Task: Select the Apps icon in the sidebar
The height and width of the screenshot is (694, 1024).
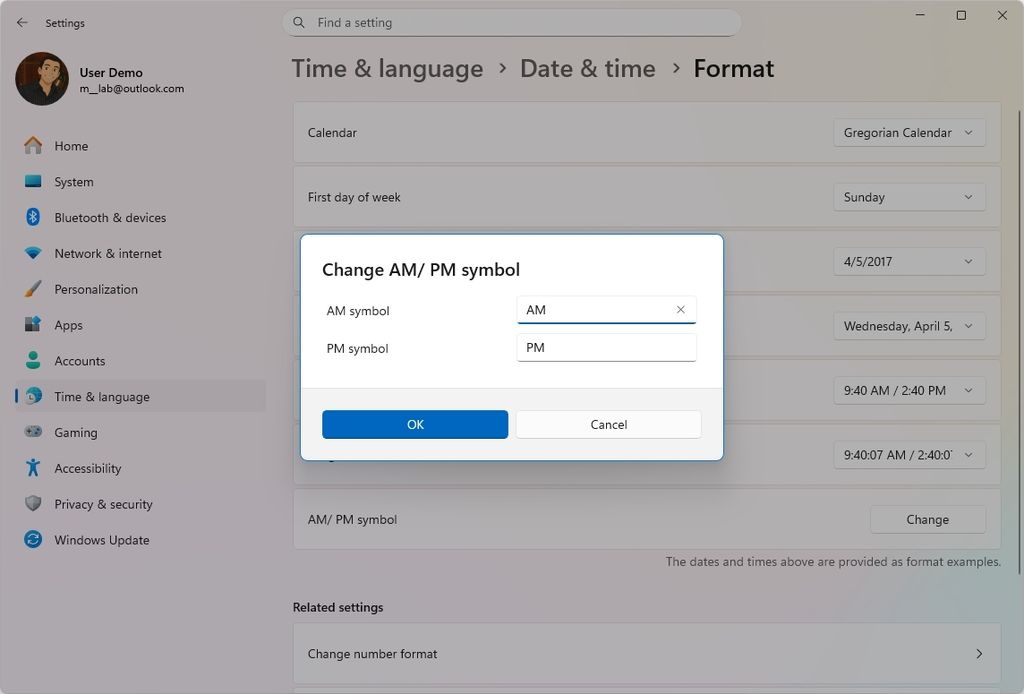Action: pyautogui.click(x=33, y=325)
